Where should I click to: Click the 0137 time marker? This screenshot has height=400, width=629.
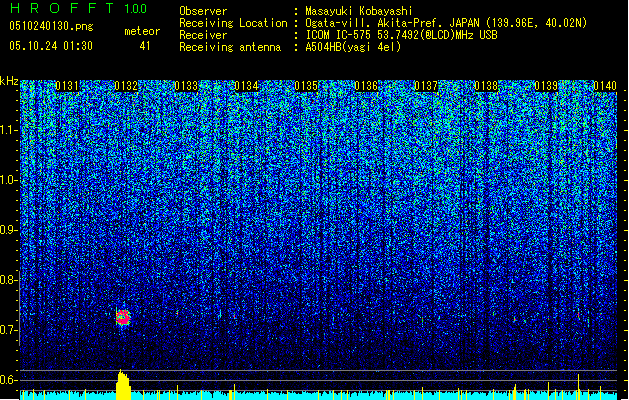click(426, 86)
